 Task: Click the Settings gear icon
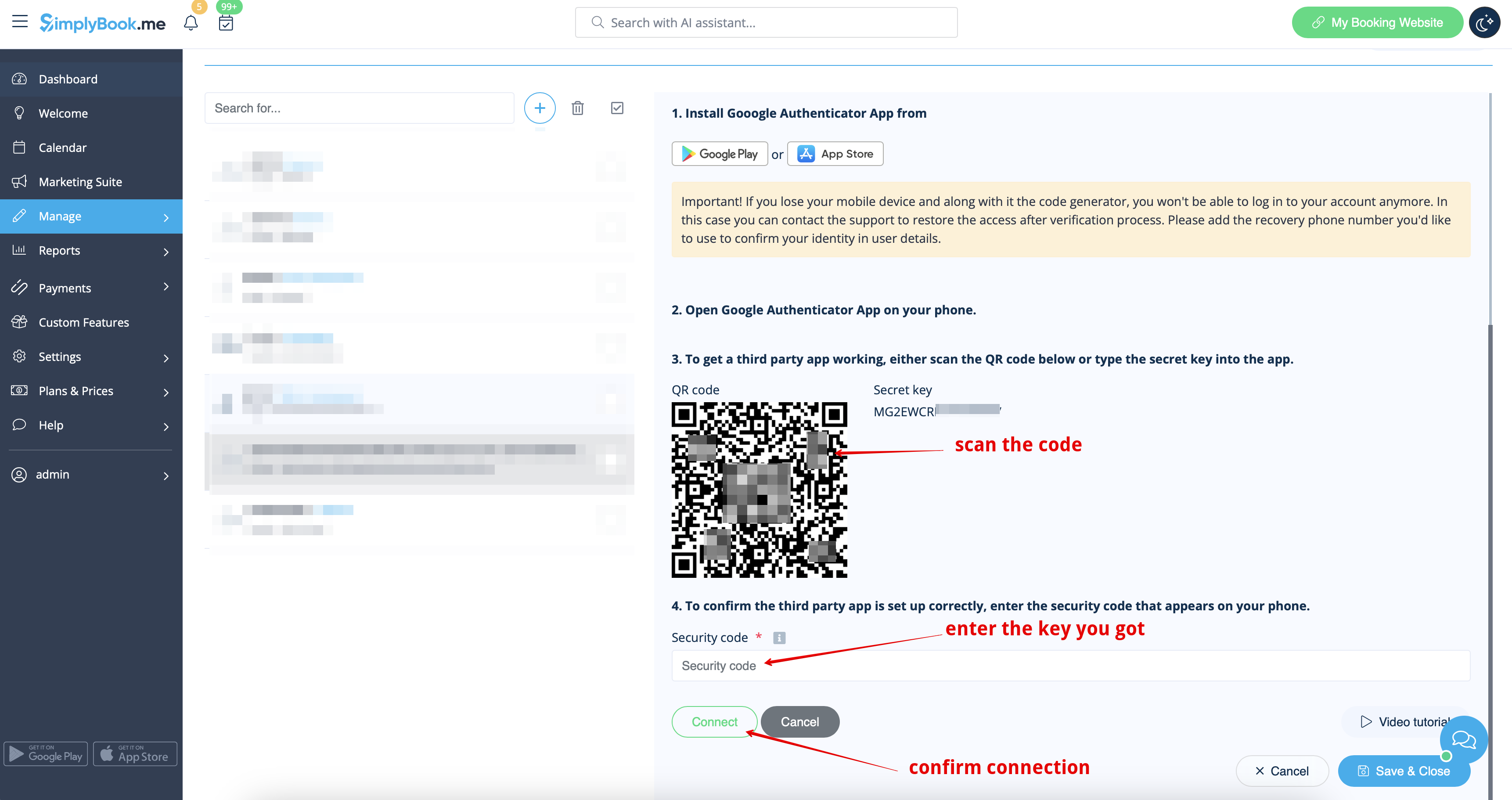pyautogui.click(x=19, y=356)
